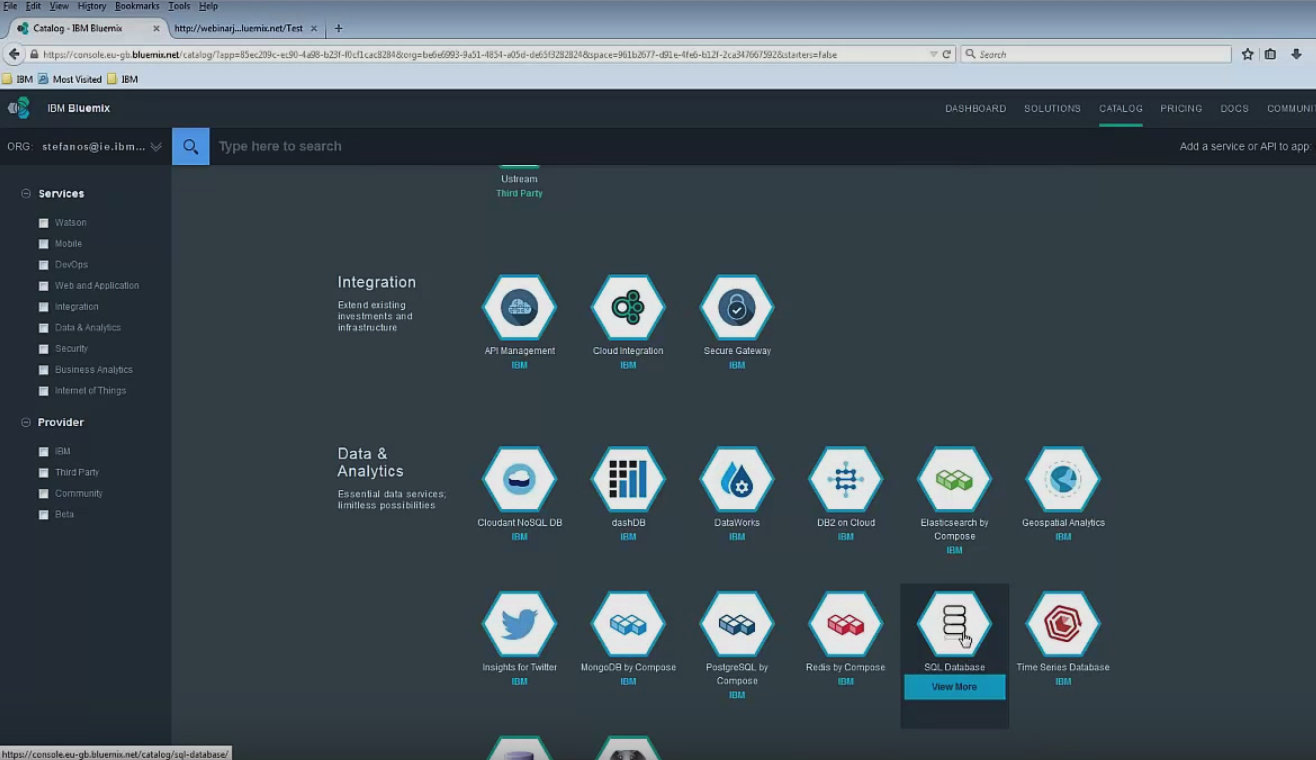Open the History menu in the menu bar
The width and height of the screenshot is (1316, 760).
tap(92, 6)
